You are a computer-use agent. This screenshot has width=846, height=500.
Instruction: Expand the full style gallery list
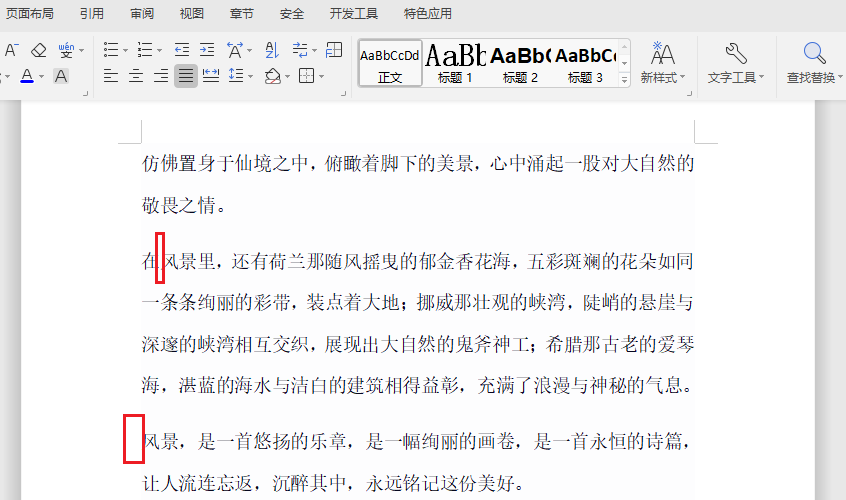624,79
